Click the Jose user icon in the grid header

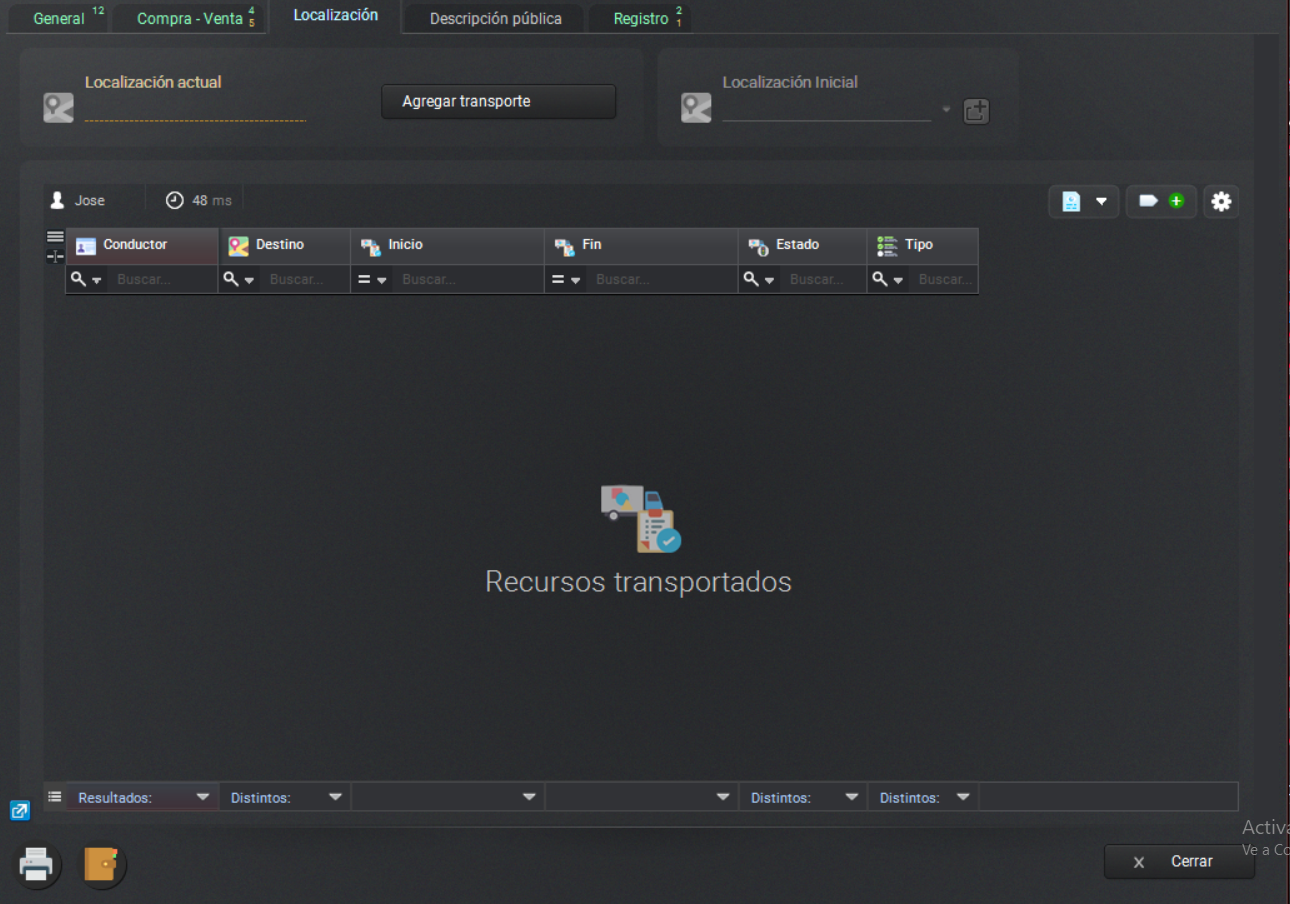[x=58, y=198]
